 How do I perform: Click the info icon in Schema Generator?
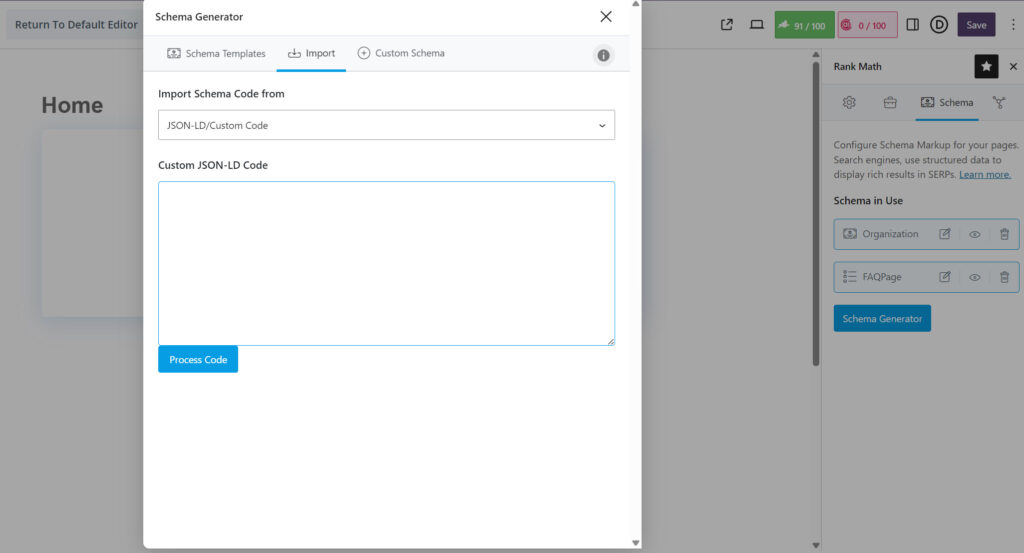point(603,55)
